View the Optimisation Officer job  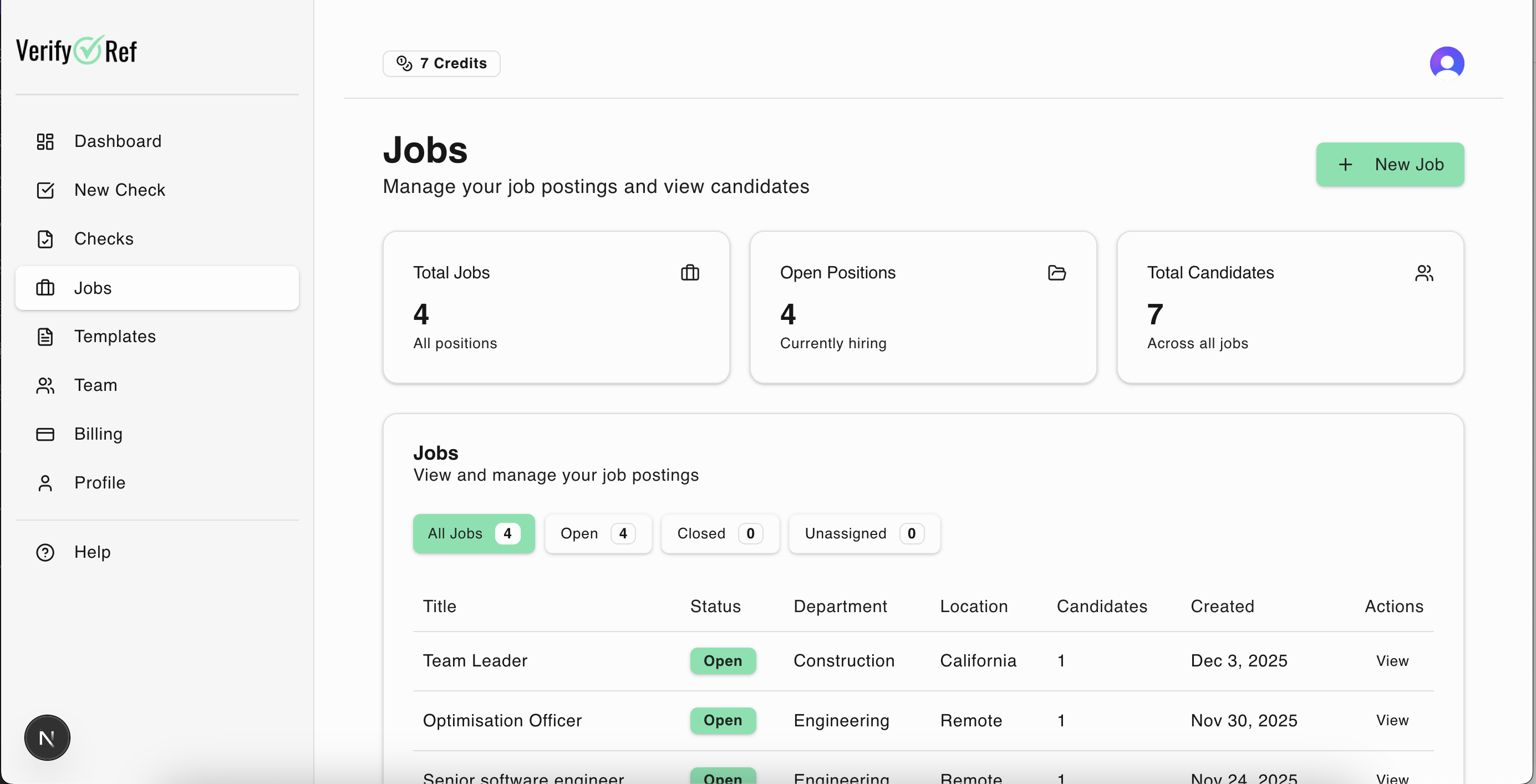click(1392, 720)
